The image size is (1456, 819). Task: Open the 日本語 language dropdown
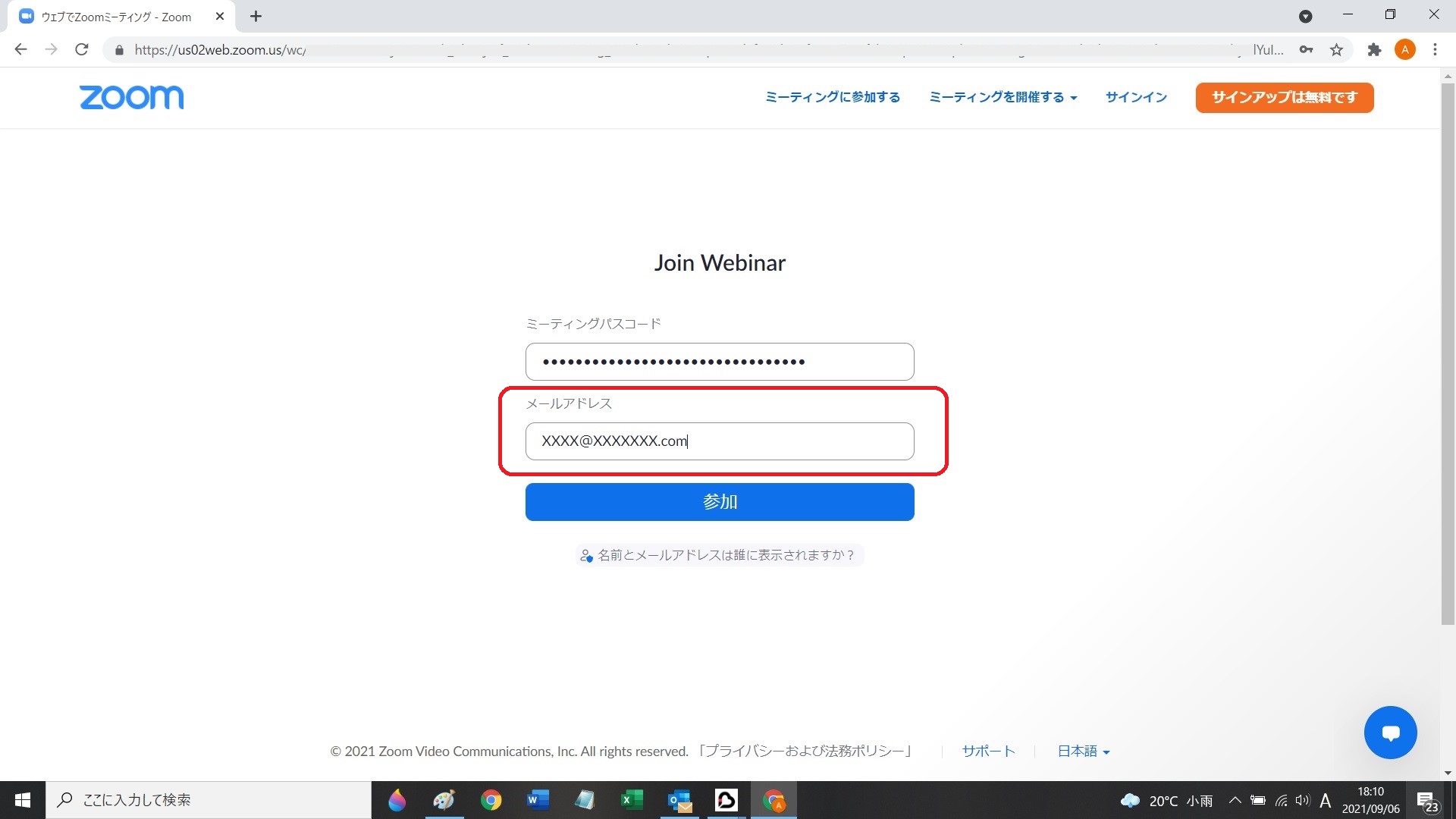pyautogui.click(x=1084, y=752)
